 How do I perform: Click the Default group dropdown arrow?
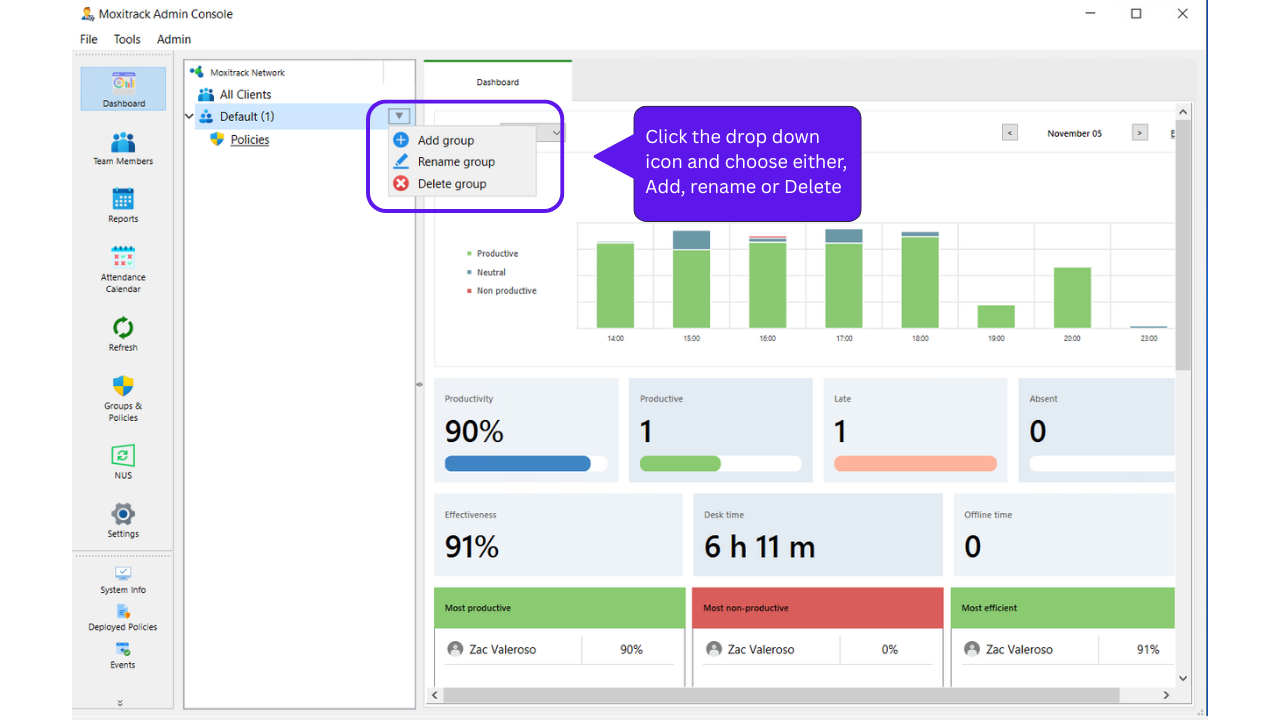pos(399,116)
